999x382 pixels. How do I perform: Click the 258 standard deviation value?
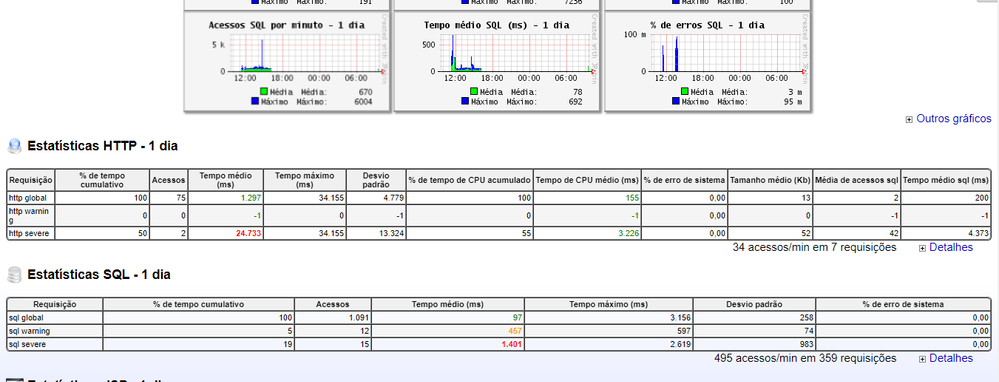point(806,317)
